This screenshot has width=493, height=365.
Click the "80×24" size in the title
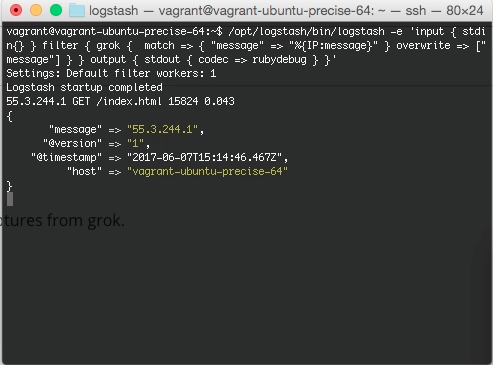pos(465,11)
